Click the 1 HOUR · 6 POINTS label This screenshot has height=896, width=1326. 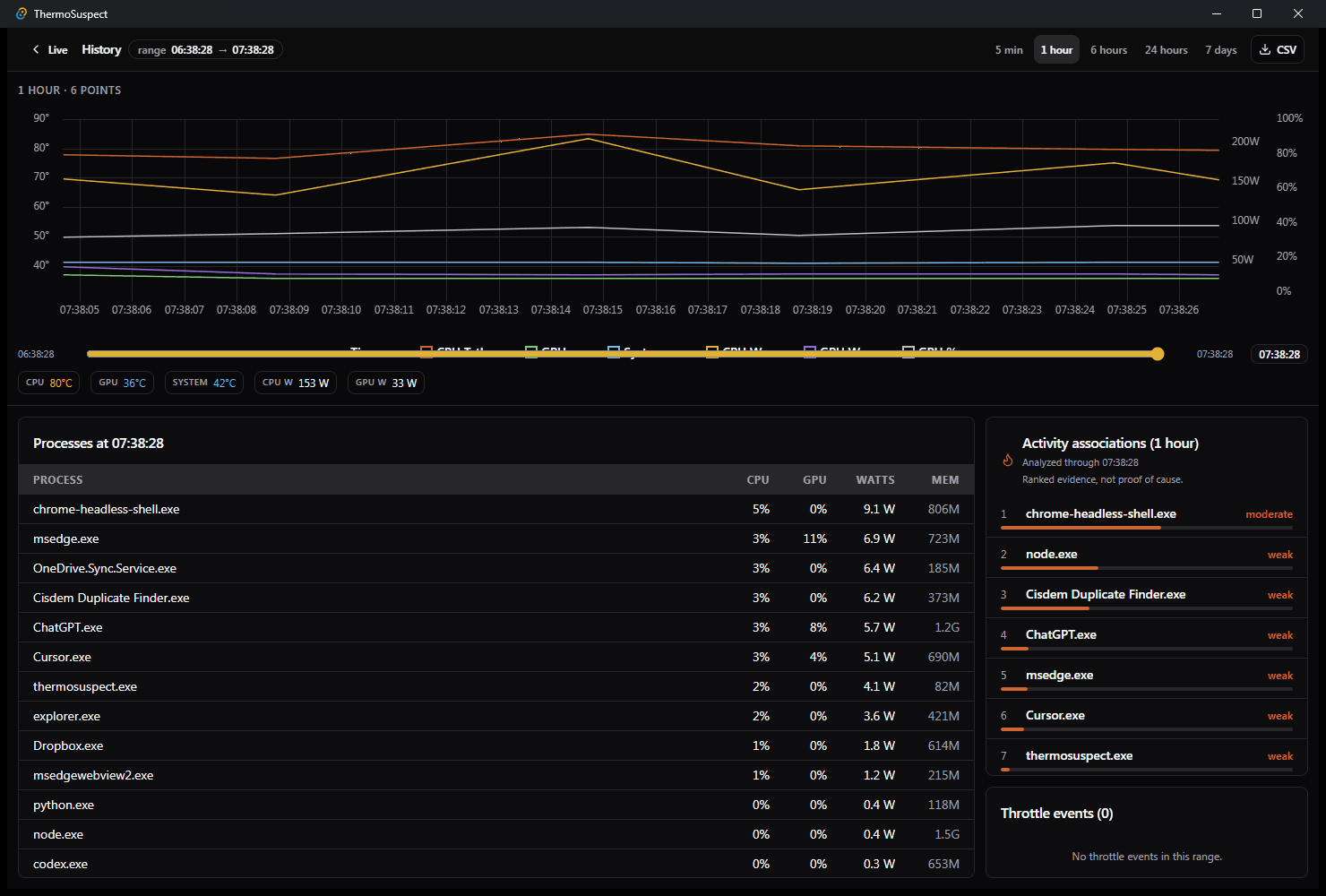(x=69, y=90)
